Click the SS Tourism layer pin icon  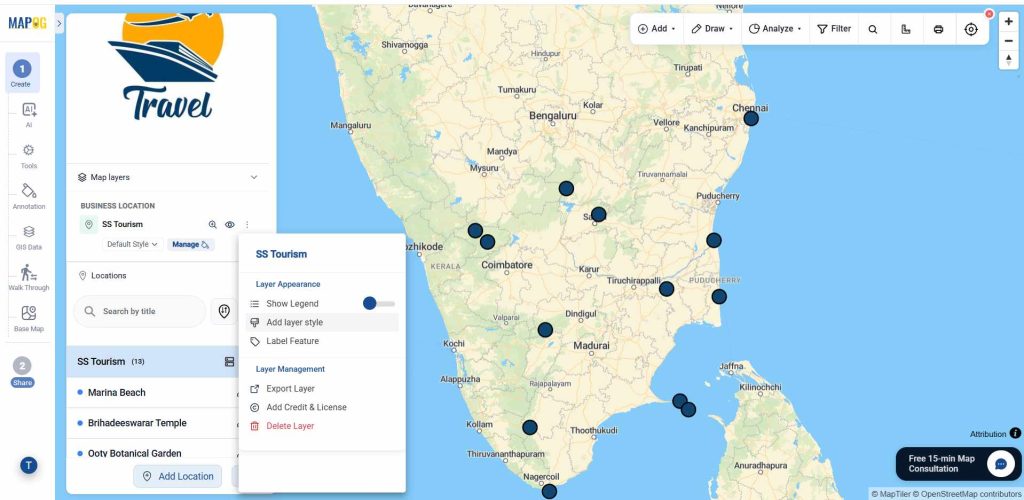click(x=88, y=225)
